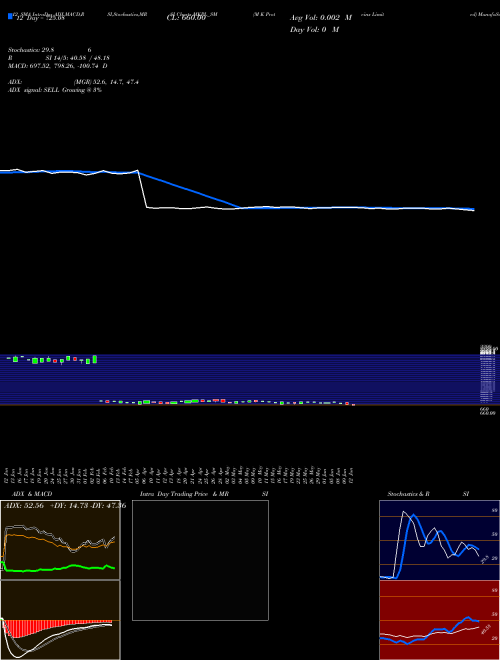Select the ADX signal: SELL text
This screenshot has height=660, width=500.
click(x=55, y=90)
